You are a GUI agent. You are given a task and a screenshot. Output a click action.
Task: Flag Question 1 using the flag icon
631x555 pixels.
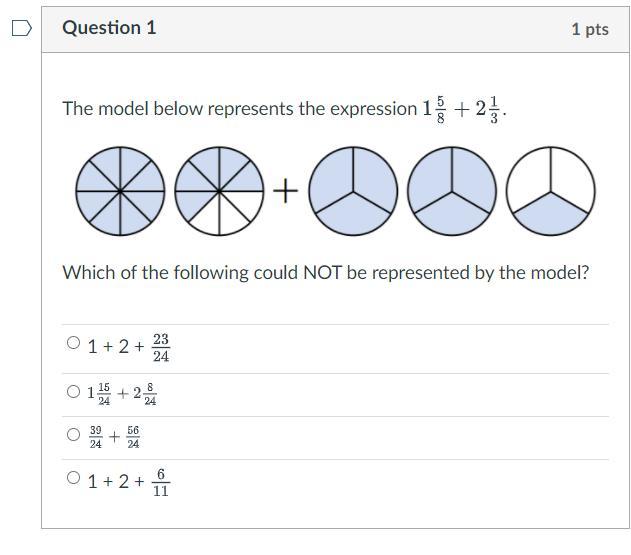pyautogui.click(x=20, y=28)
